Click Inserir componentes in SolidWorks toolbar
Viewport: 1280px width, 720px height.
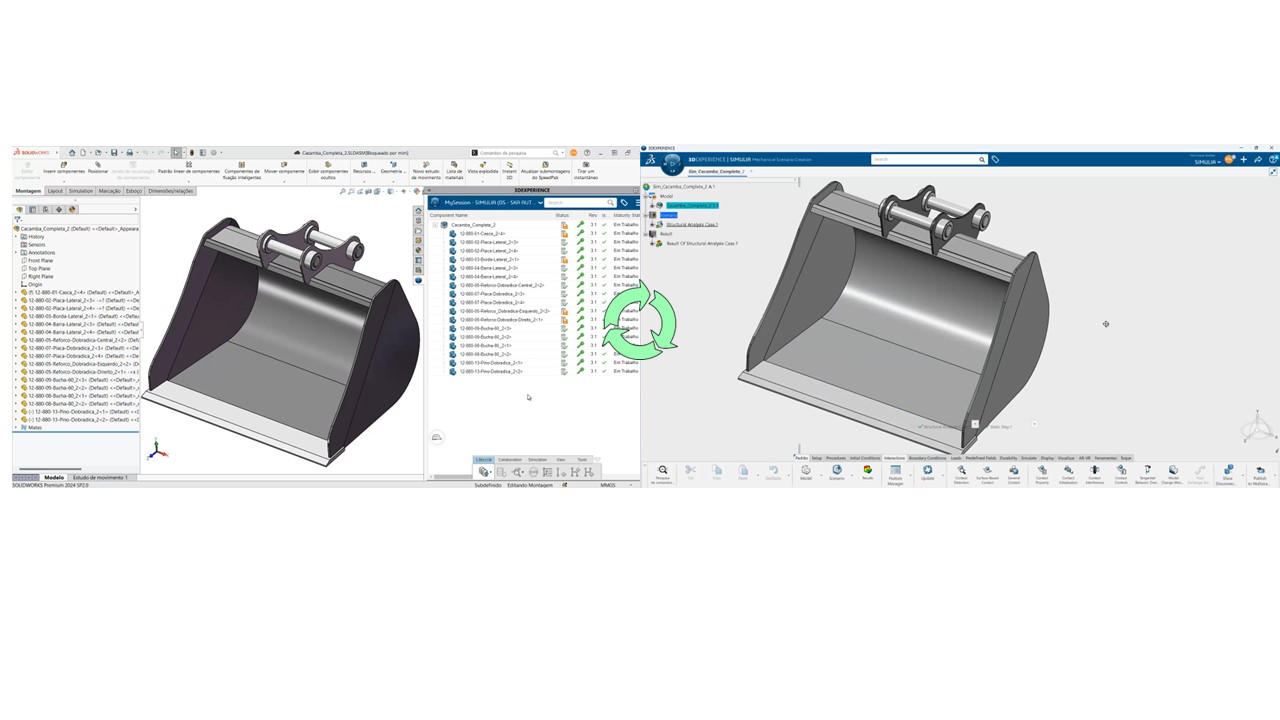[x=64, y=168]
